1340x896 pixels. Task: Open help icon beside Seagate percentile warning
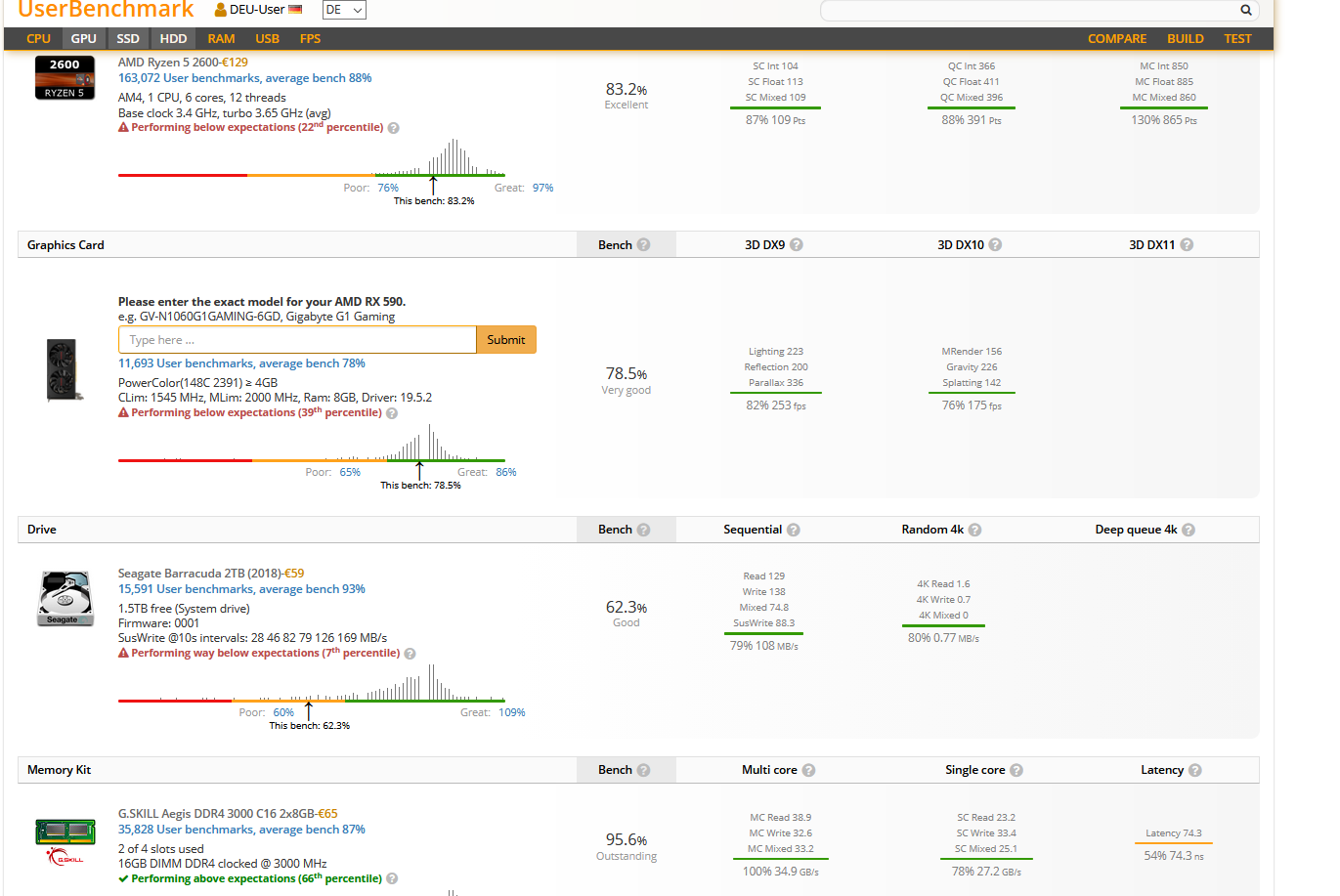point(410,654)
